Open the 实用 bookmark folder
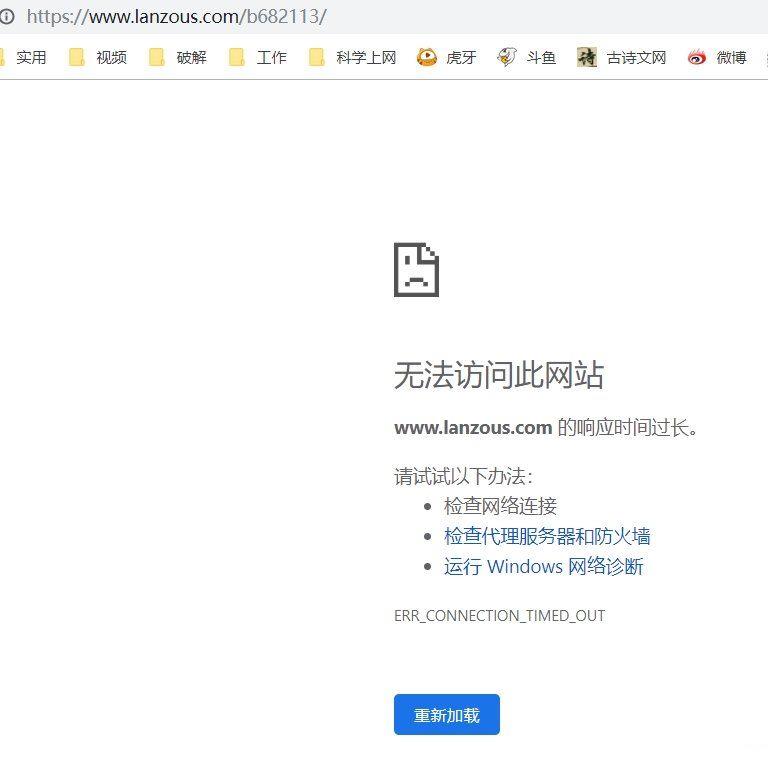Image resolution: width=768 pixels, height=765 pixels. (x=22, y=57)
